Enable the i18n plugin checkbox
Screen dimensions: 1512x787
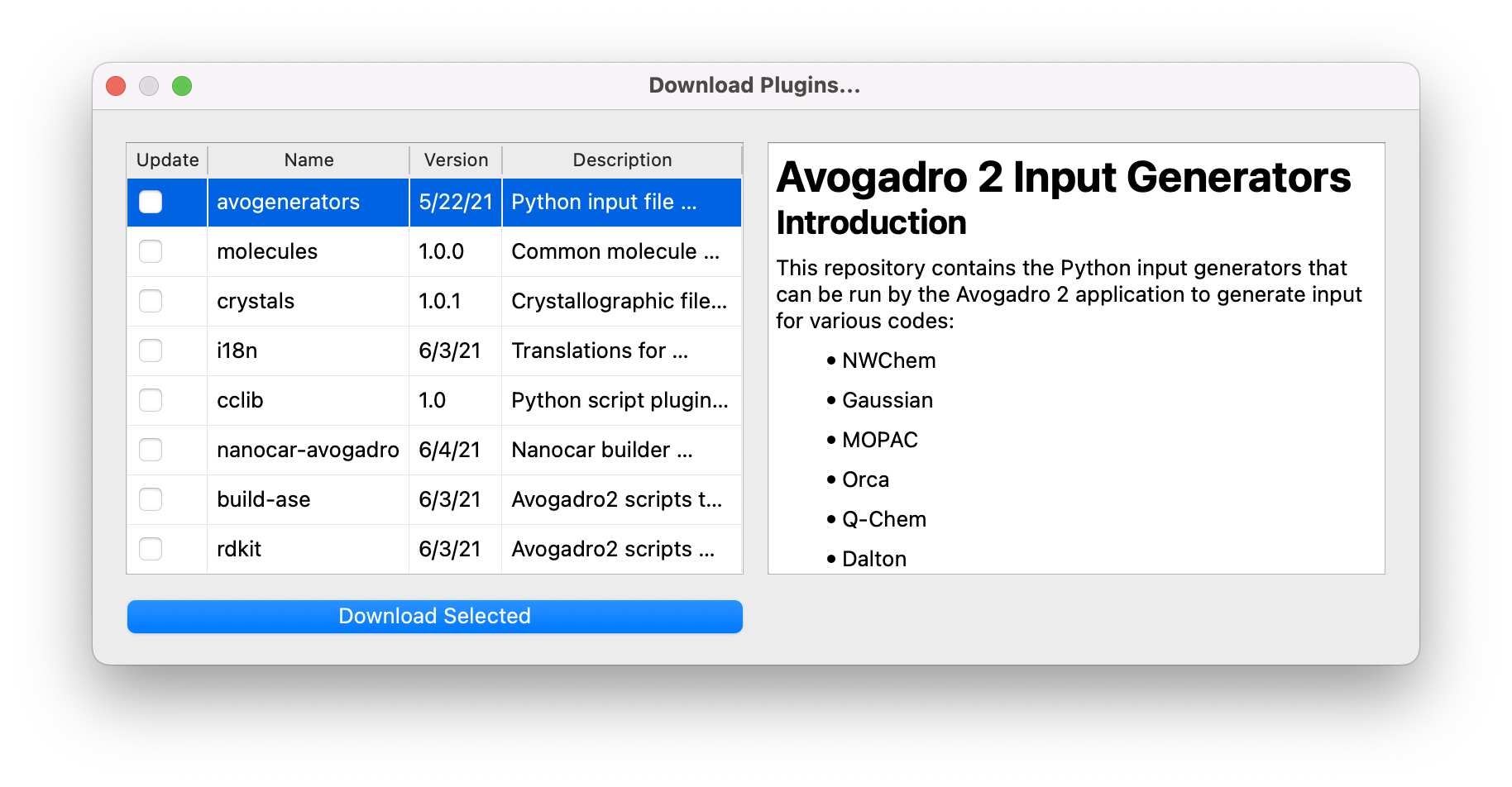click(x=151, y=351)
